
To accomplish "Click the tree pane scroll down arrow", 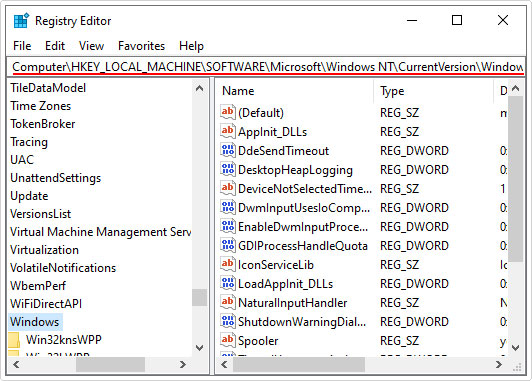I will point(200,347).
